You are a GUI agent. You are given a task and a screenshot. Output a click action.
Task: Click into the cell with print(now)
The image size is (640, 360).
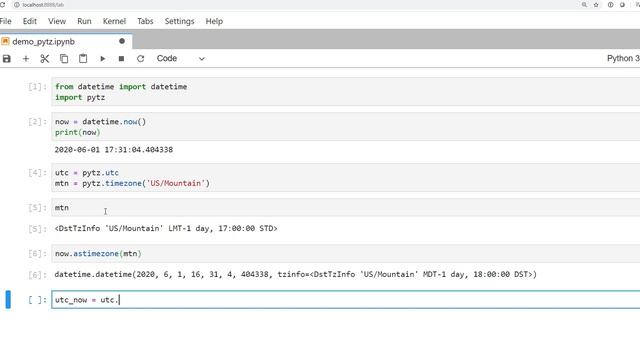(x=345, y=127)
